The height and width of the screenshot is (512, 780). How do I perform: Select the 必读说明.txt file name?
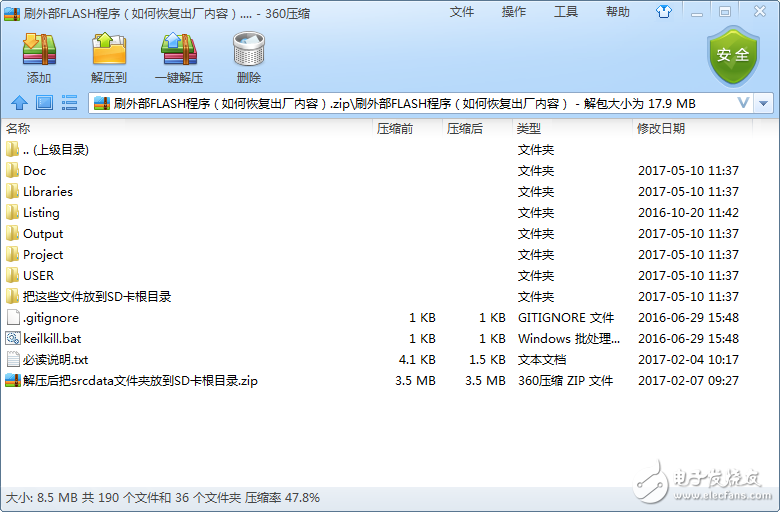56,360
